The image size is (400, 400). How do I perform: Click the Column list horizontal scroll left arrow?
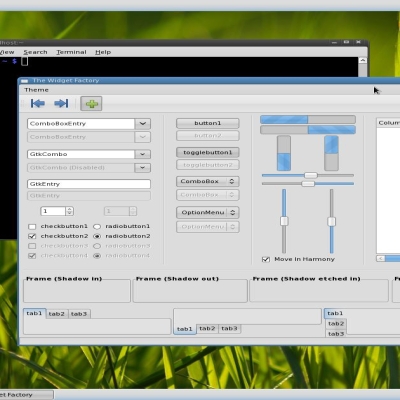click(x=381, y=258)
